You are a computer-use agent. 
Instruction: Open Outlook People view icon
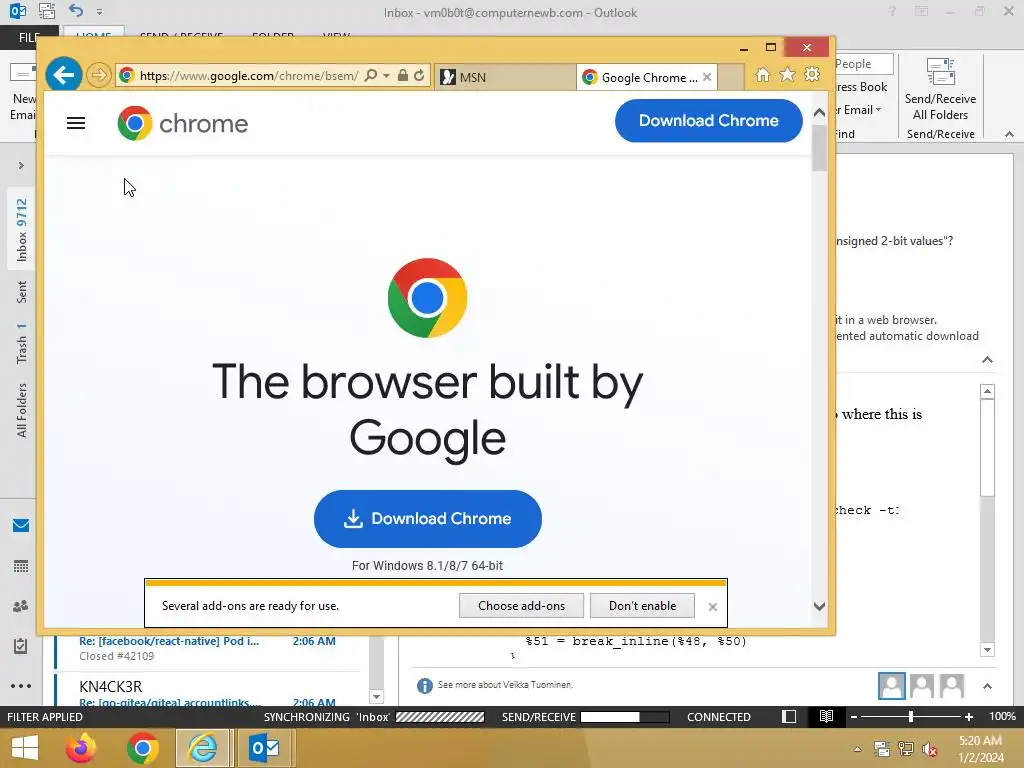click(x=21, y=606)
